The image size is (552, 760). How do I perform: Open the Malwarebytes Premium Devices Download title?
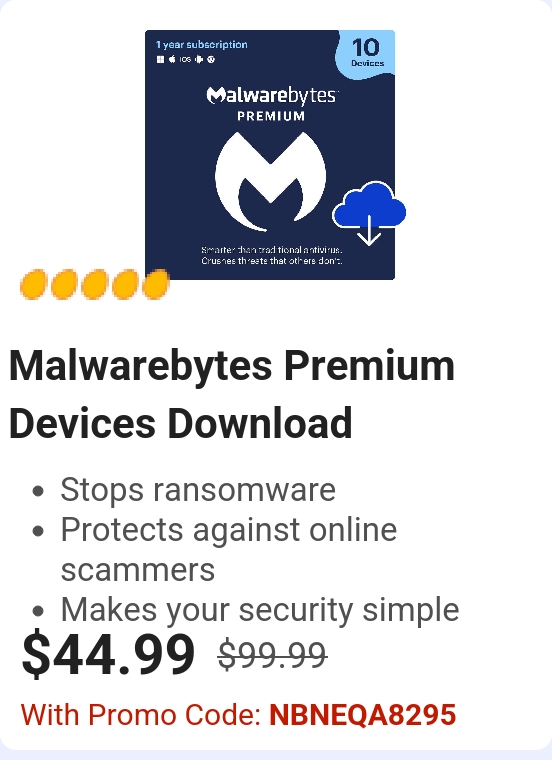[232, 394]
